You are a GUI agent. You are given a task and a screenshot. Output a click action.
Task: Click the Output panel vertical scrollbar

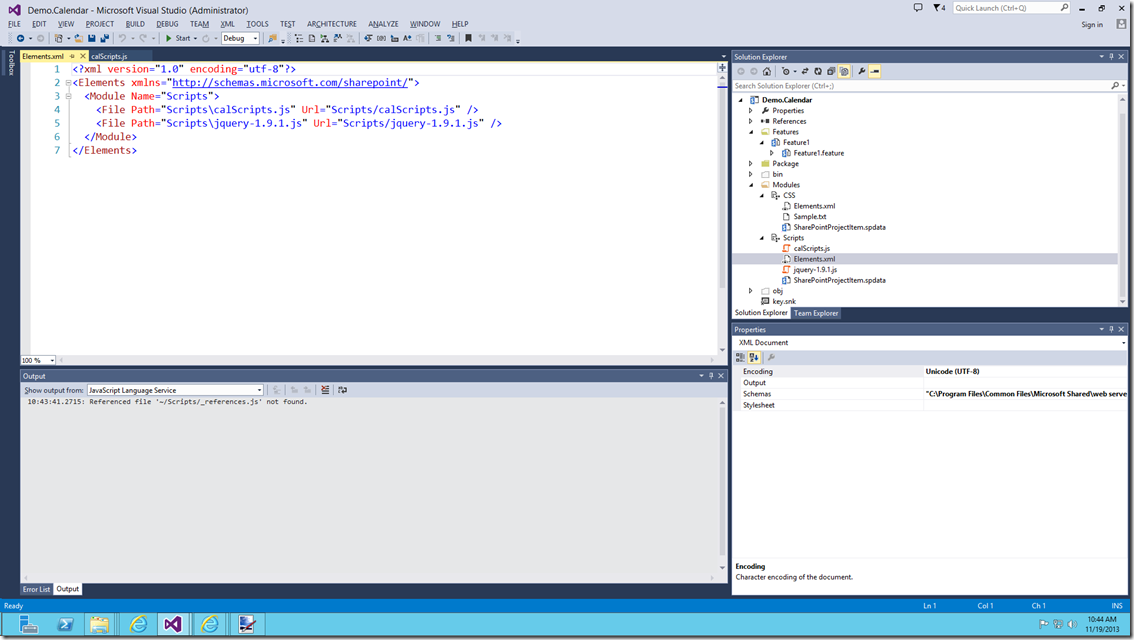(x=722, y=485)
